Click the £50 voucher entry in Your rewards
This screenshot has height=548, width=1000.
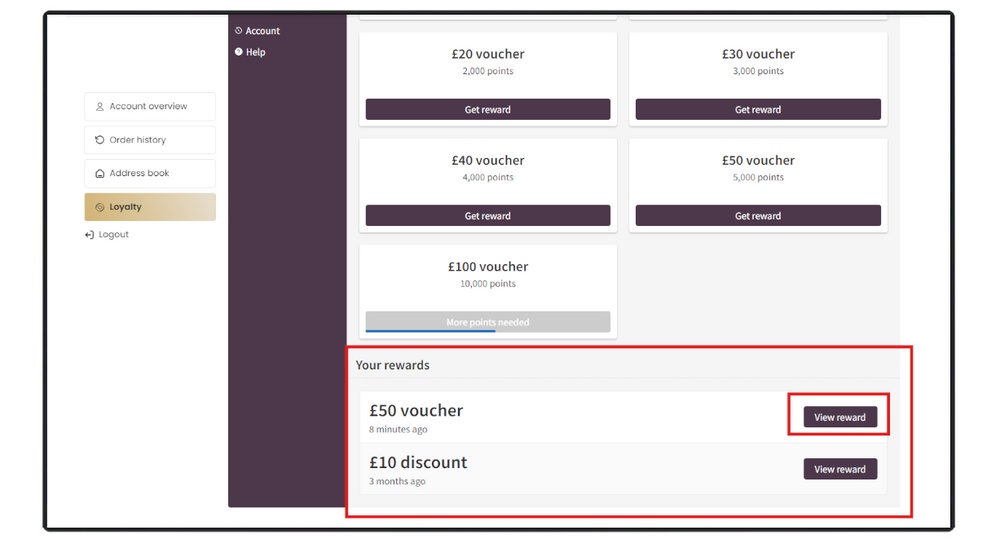[x=416, y=411]
